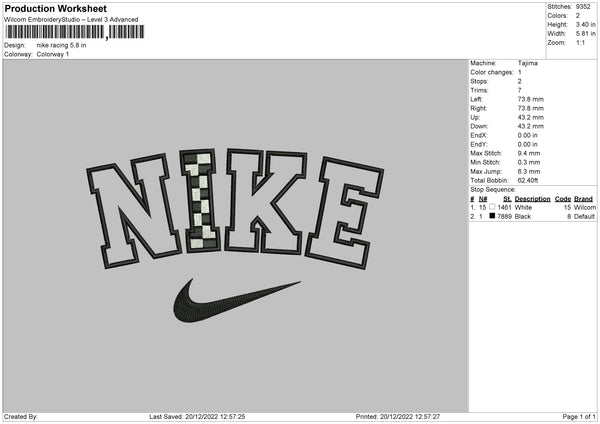Click the black color swatch in row 2
This screenshot has width=600, height=424.
point(492,216)
